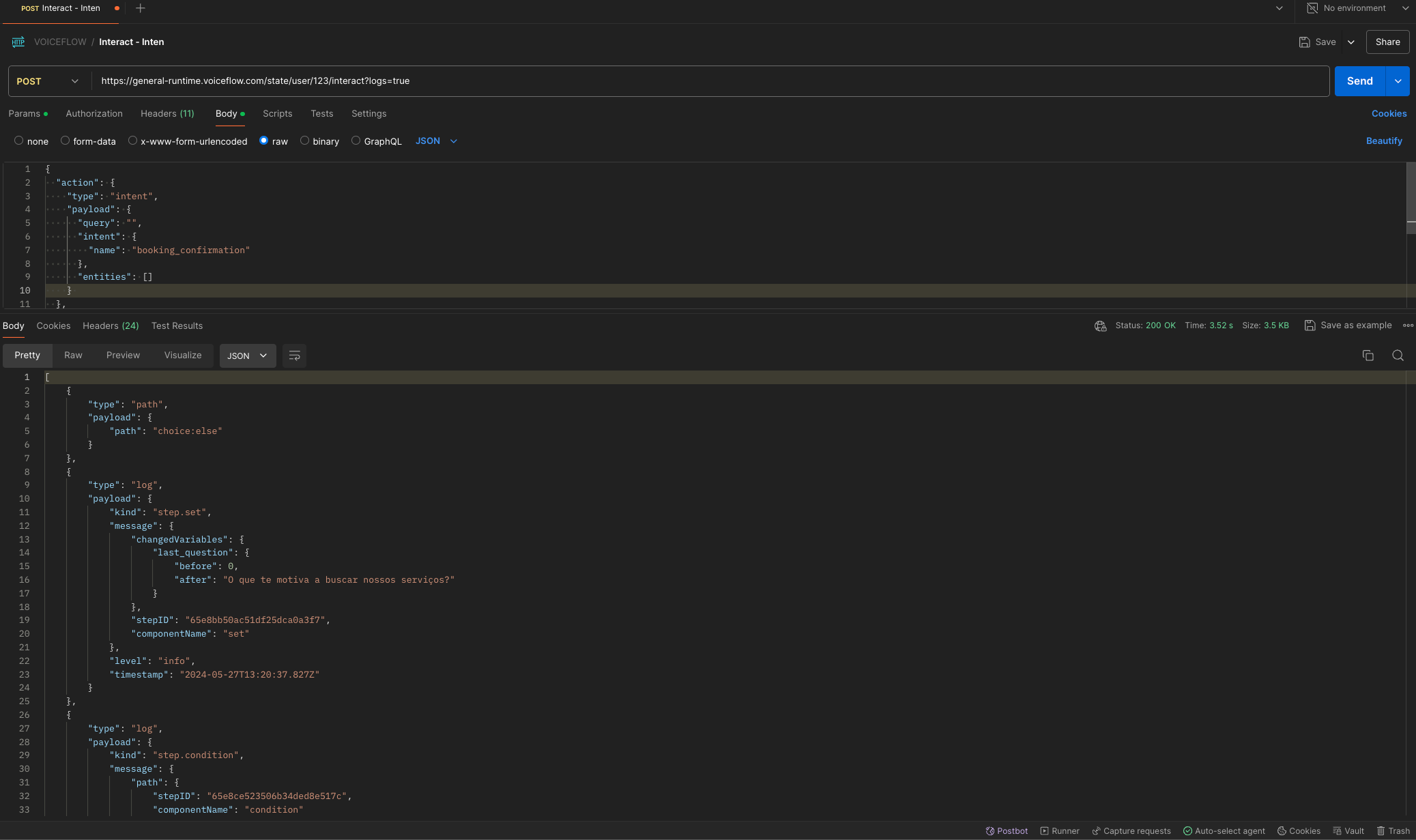Click Auto-select agent in status bar
Viewport: 1416px width, 840px height.
point(1224,831)
